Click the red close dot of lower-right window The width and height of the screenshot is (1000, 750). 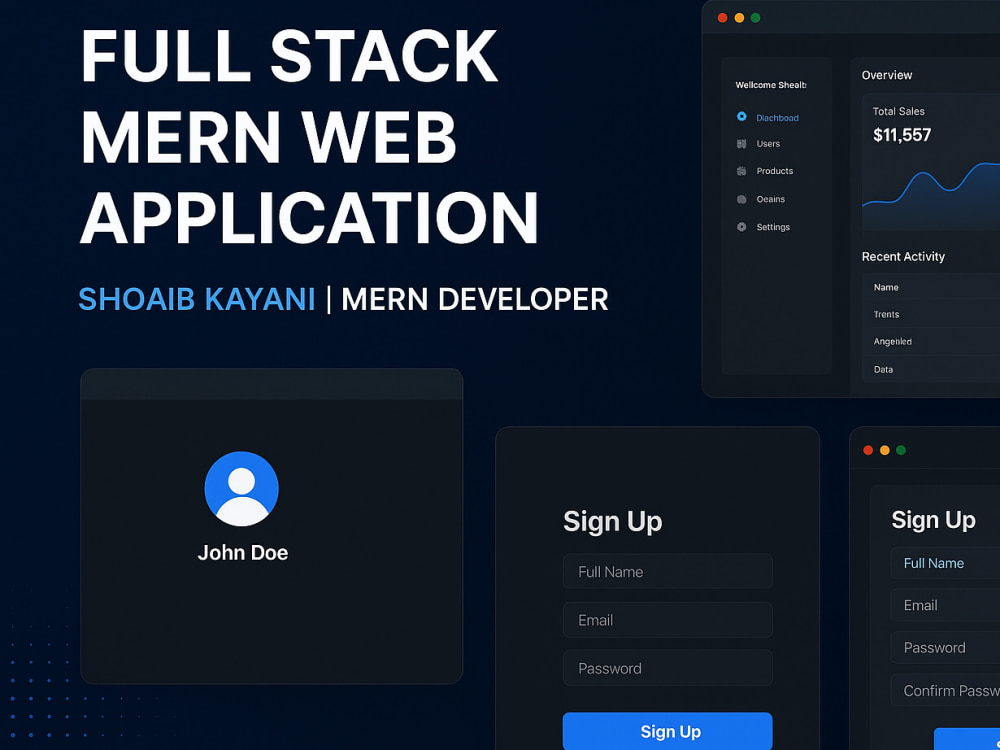point(868,450)
